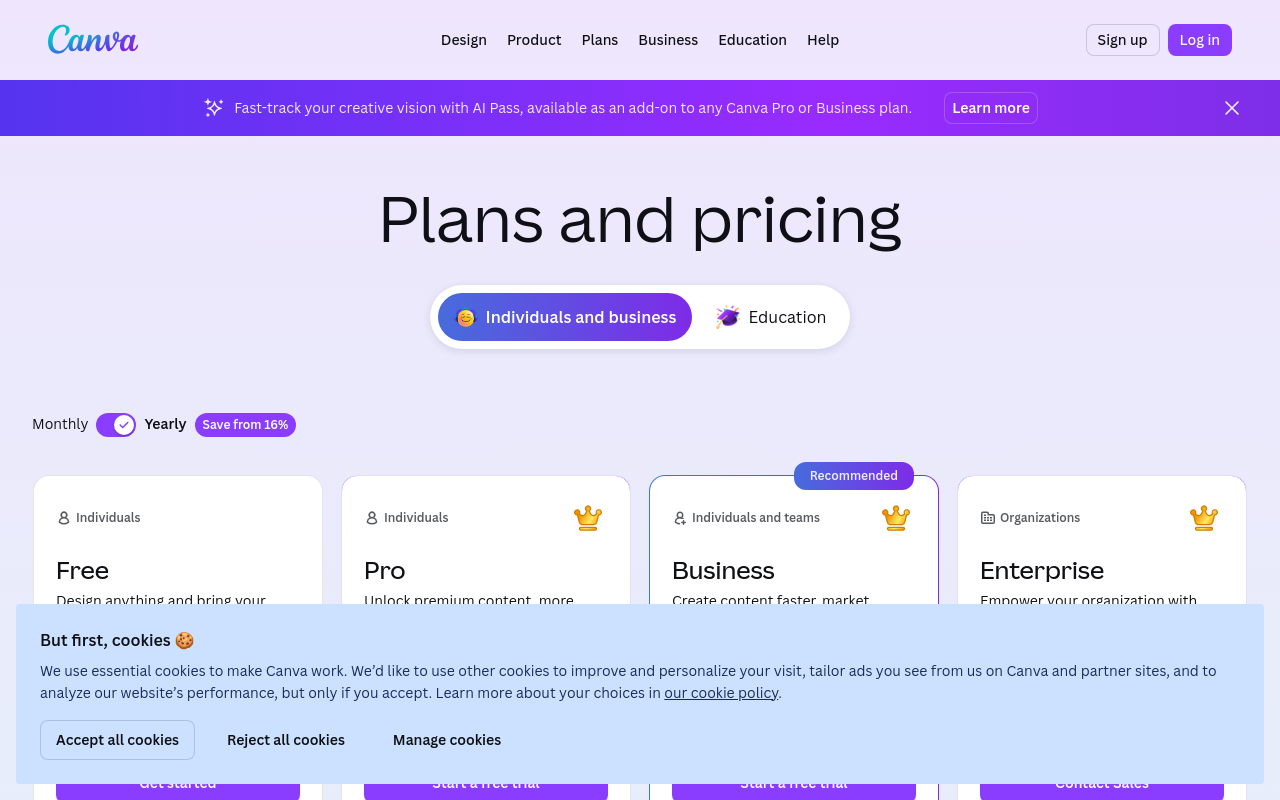Click the sparkle AI icon in the purple banner
This screenshot has height=800, width=1280.
pyautogui.click(x=213, y=107)
